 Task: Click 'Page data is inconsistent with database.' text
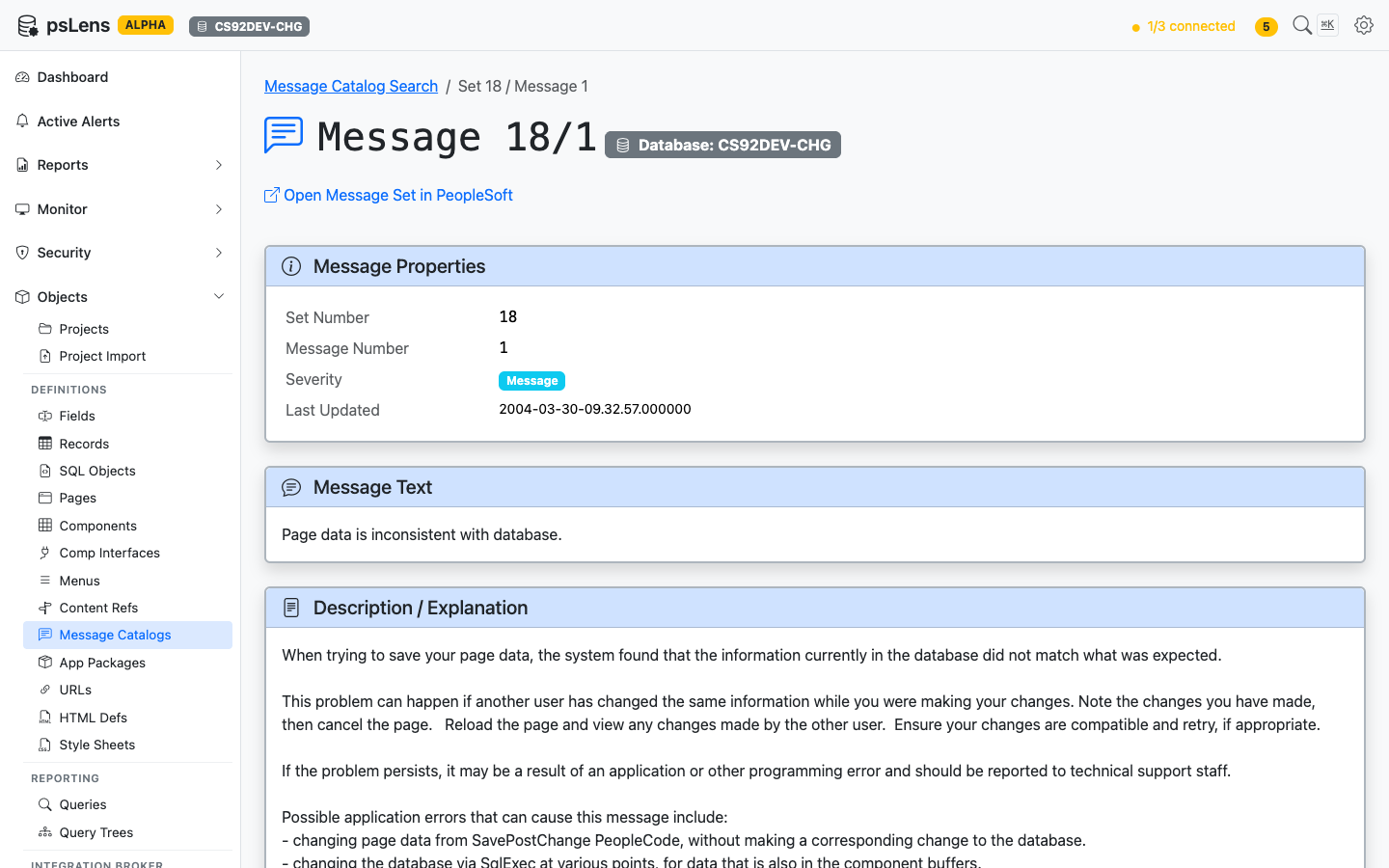click(422, 534)
